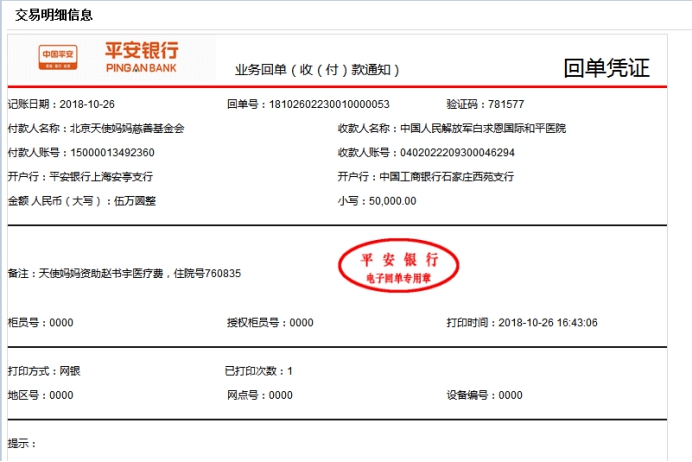Select payer name 北京天使妈妈慈善基金会
This screenshot has width=692, height=462.
coord(127,128)
